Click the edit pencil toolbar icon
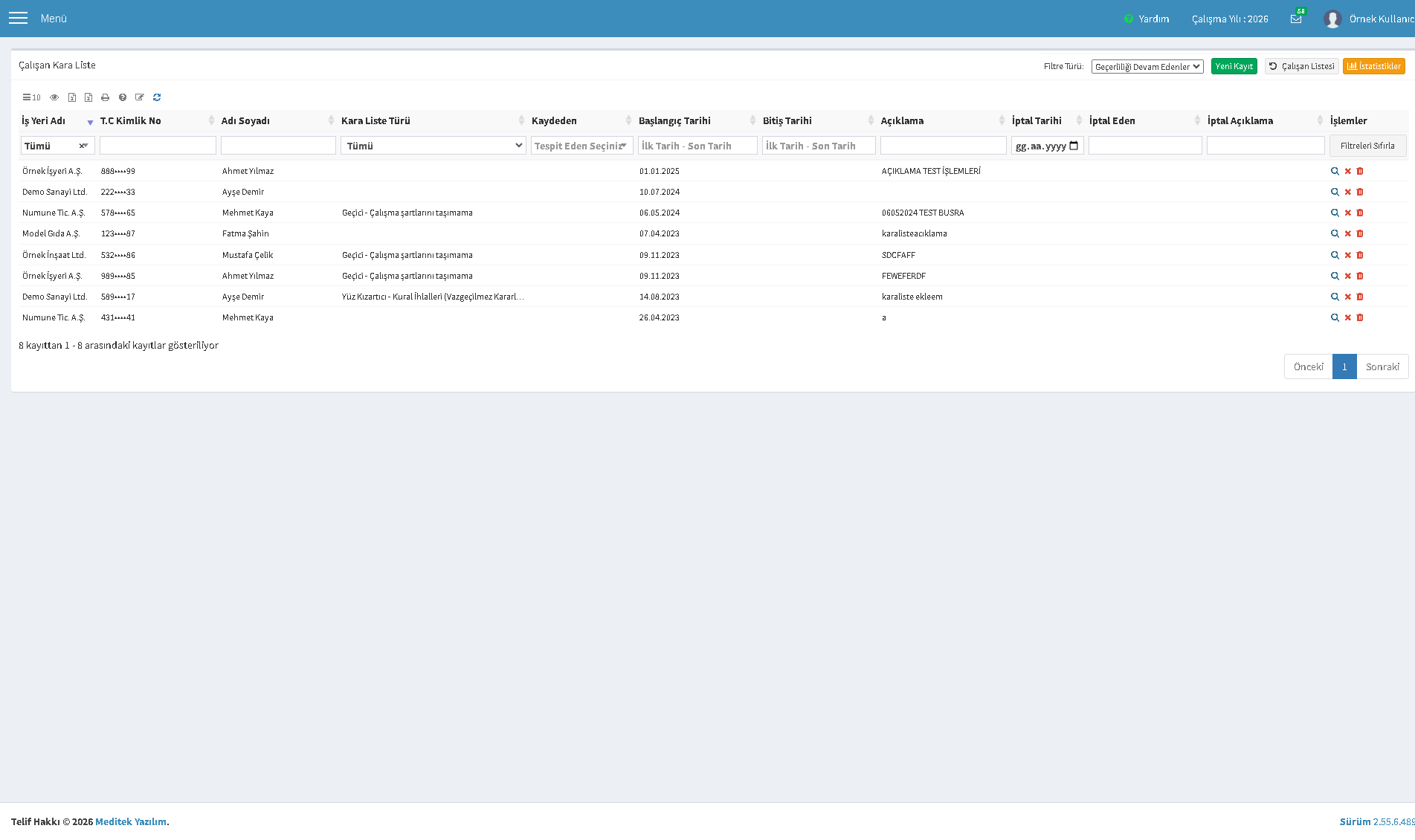The height and width of the screenshot is (840, 1415). [x=140, y=97]
